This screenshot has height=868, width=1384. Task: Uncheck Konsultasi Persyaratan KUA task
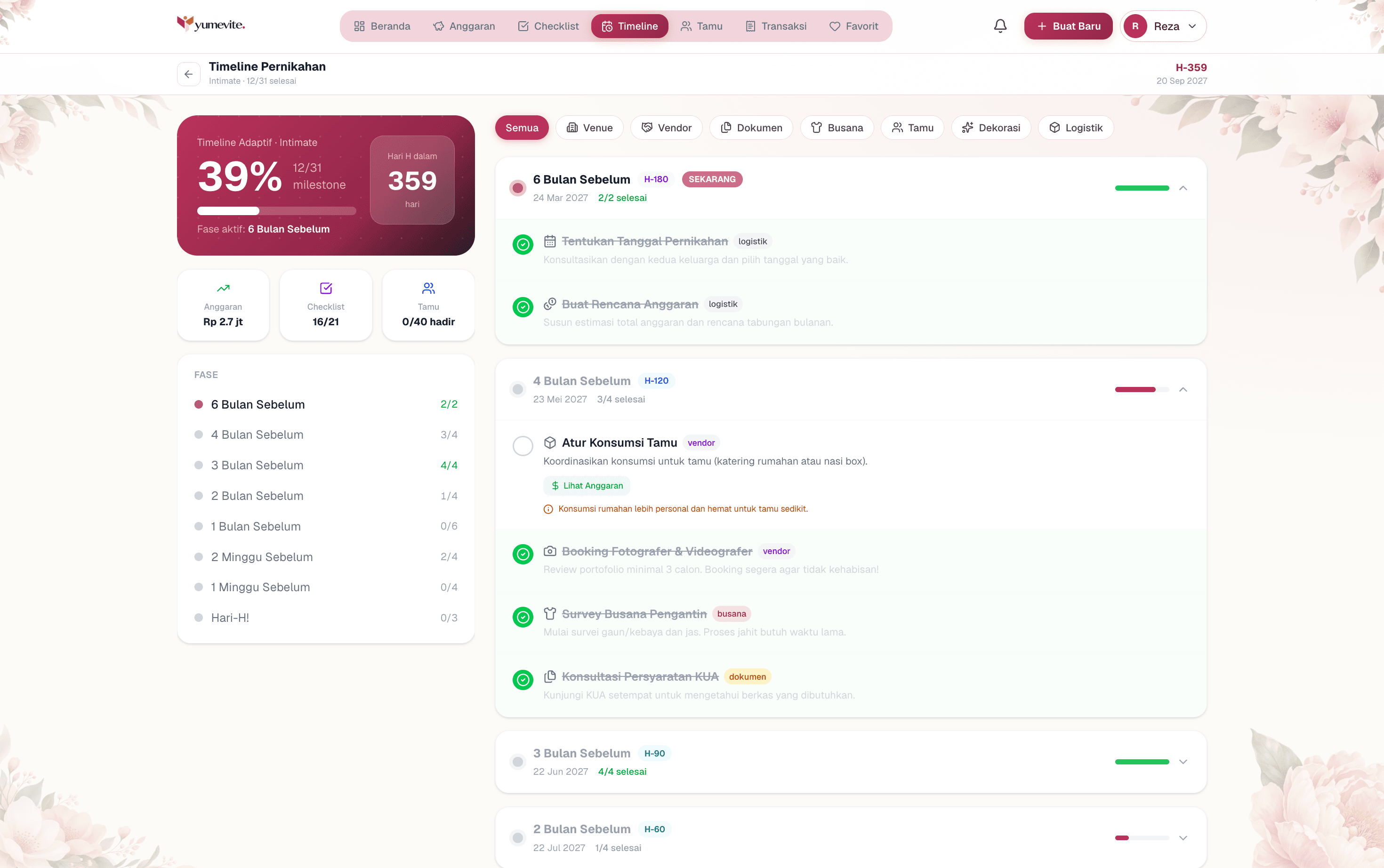pos(523,680)
